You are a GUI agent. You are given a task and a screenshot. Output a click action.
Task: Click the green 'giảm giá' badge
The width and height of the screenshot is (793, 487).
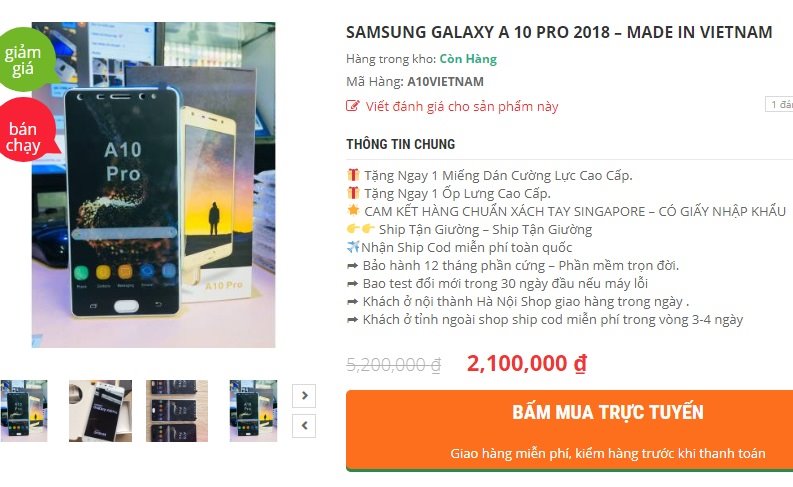[x=25, y=60]
